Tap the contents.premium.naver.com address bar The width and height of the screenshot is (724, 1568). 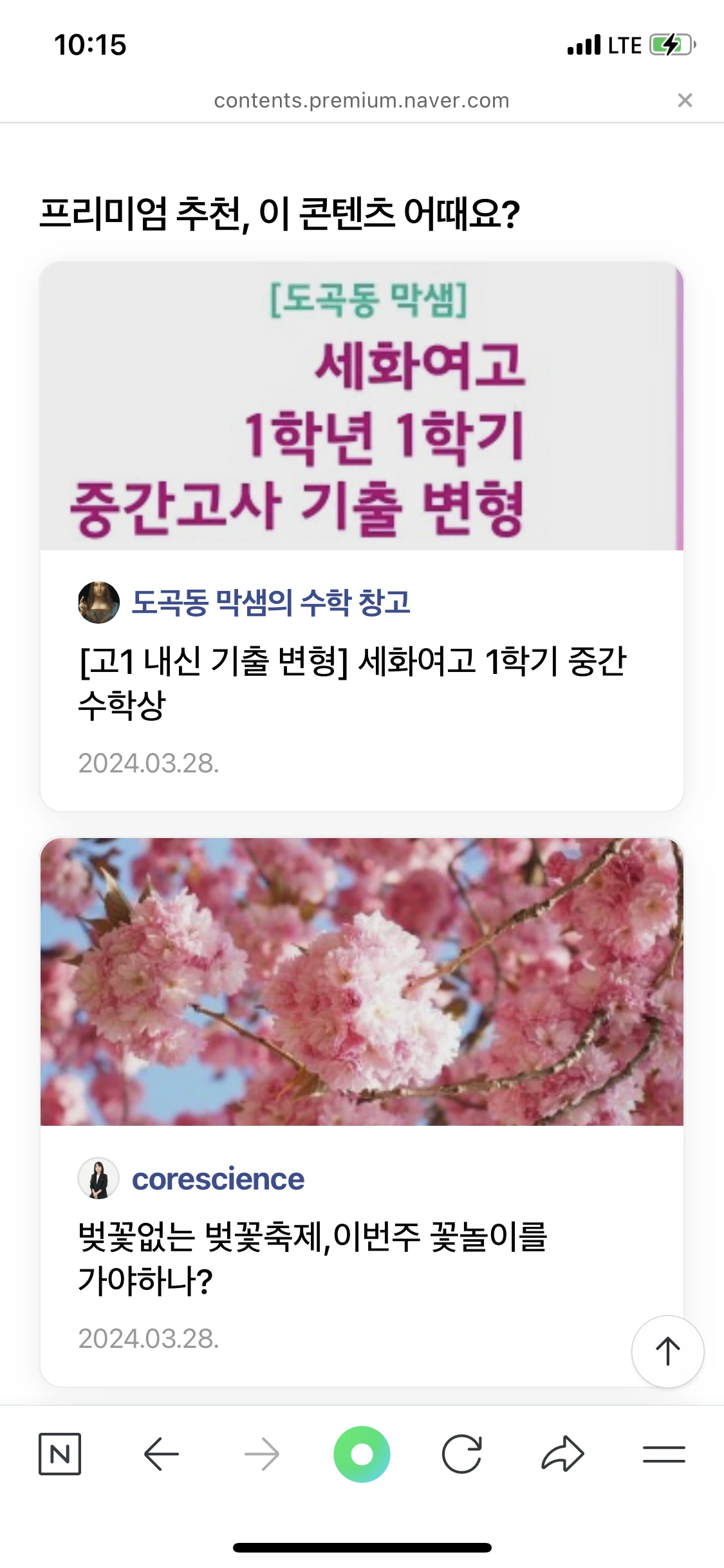pos(362,100)
